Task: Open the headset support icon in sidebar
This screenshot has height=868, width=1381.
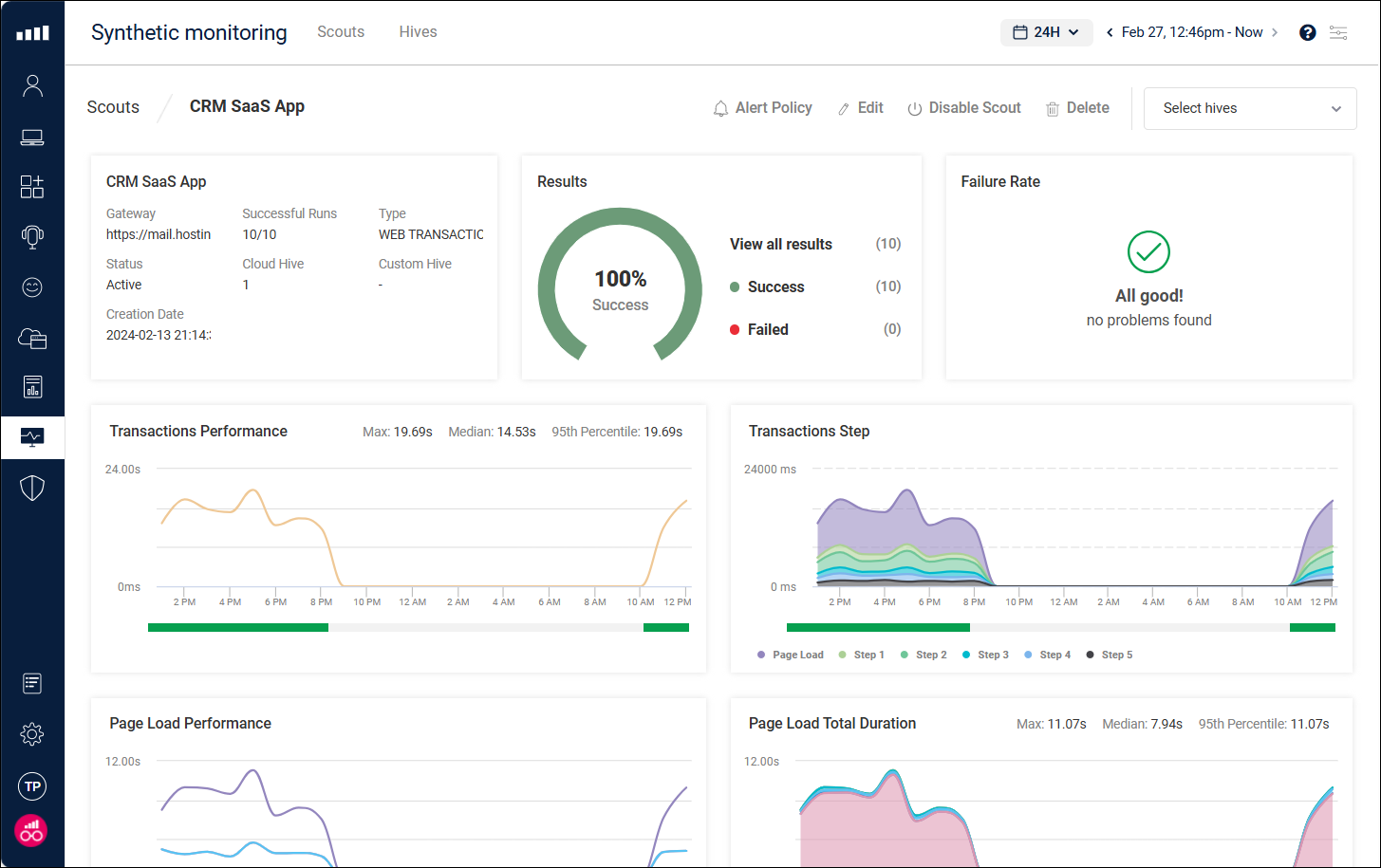Action: pos(32,237)
